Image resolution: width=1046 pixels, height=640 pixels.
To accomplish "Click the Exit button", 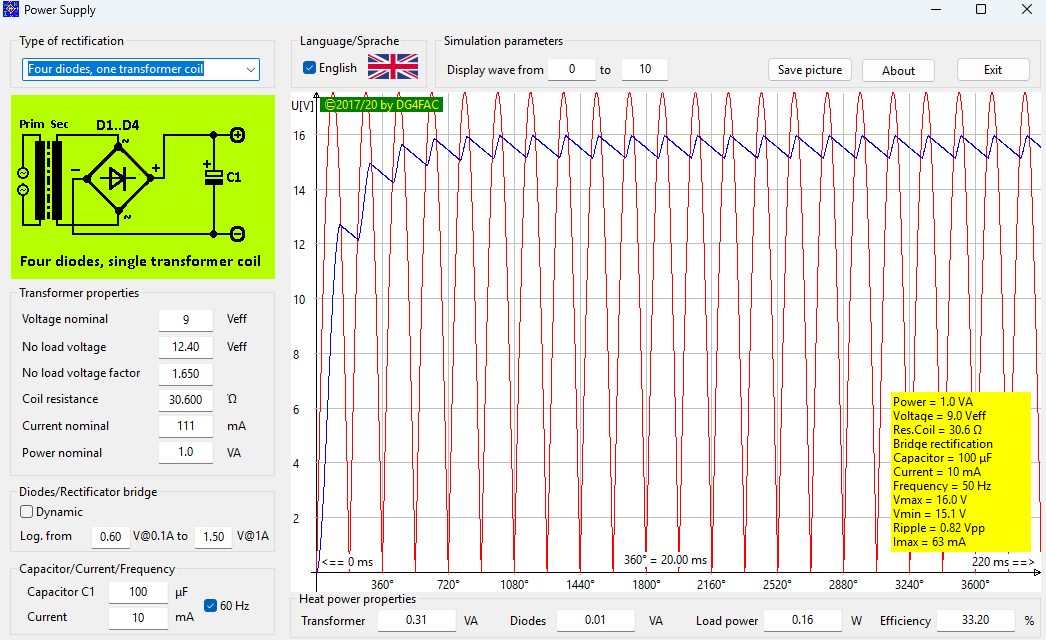I will [x=992, y=70].
